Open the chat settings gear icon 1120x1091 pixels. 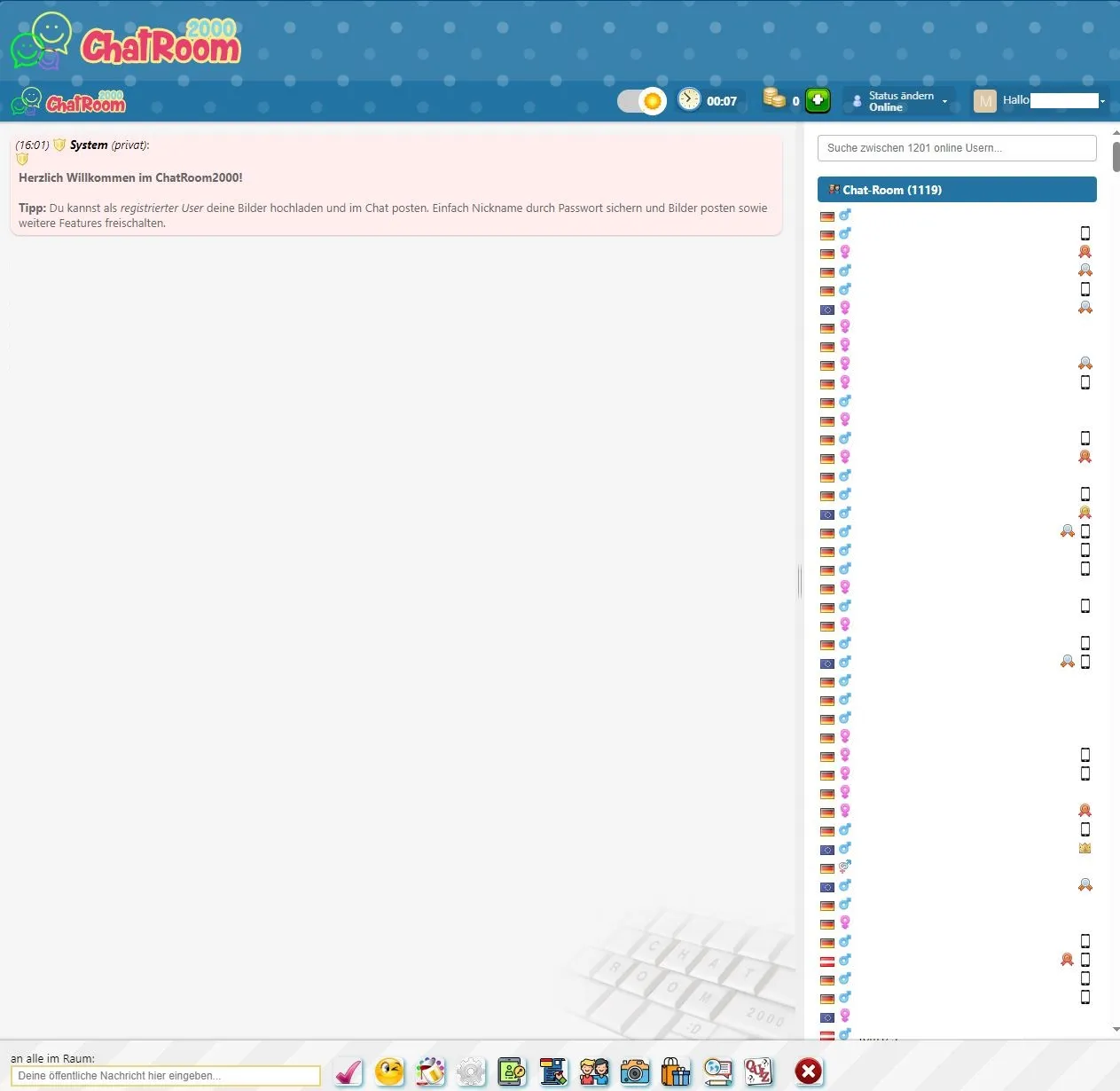pyautogui.click(x=470, y=1072)
